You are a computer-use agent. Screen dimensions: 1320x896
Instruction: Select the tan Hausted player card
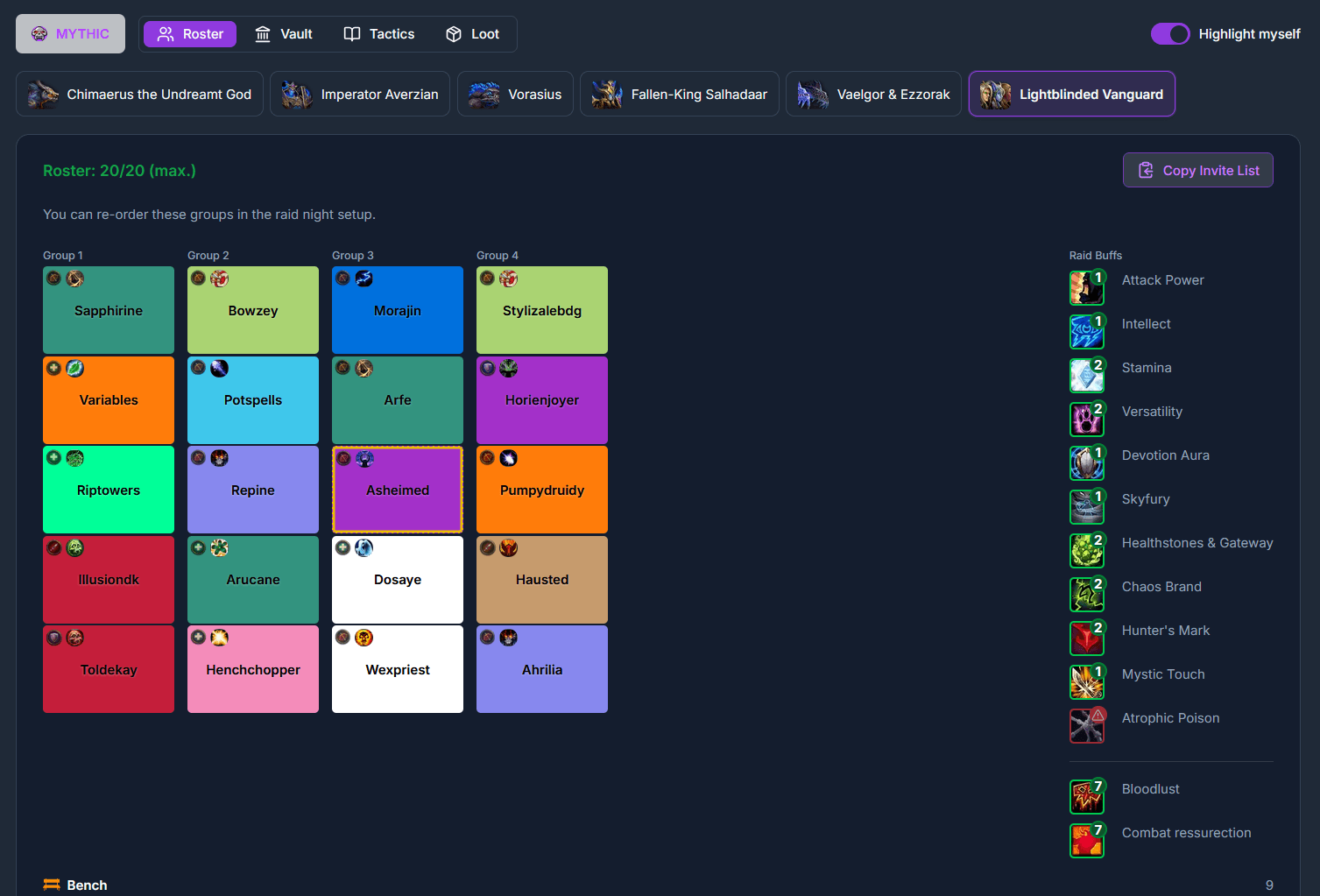[x=542, y=580]
